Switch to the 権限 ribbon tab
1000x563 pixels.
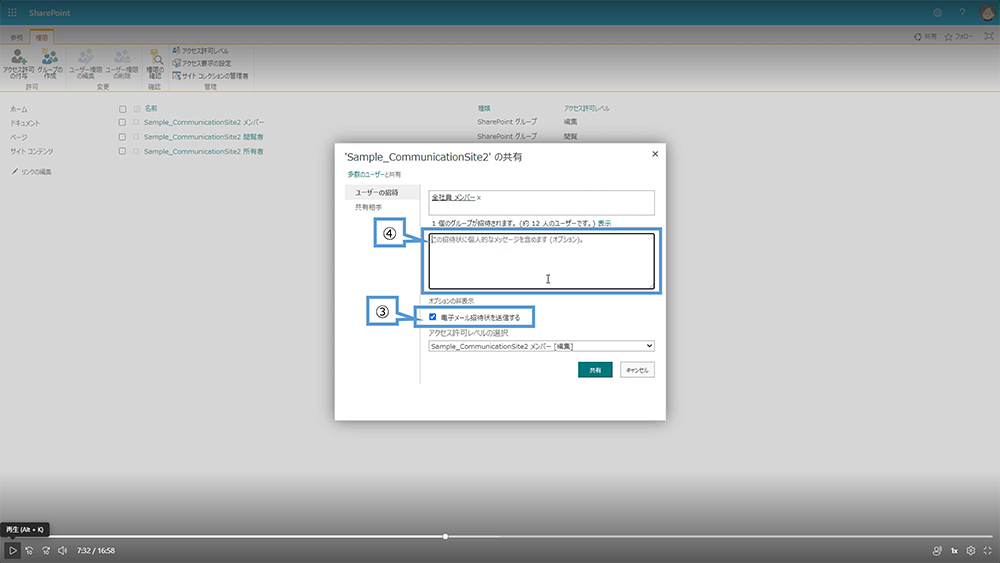pyautogui.click(x=41, y=38)
